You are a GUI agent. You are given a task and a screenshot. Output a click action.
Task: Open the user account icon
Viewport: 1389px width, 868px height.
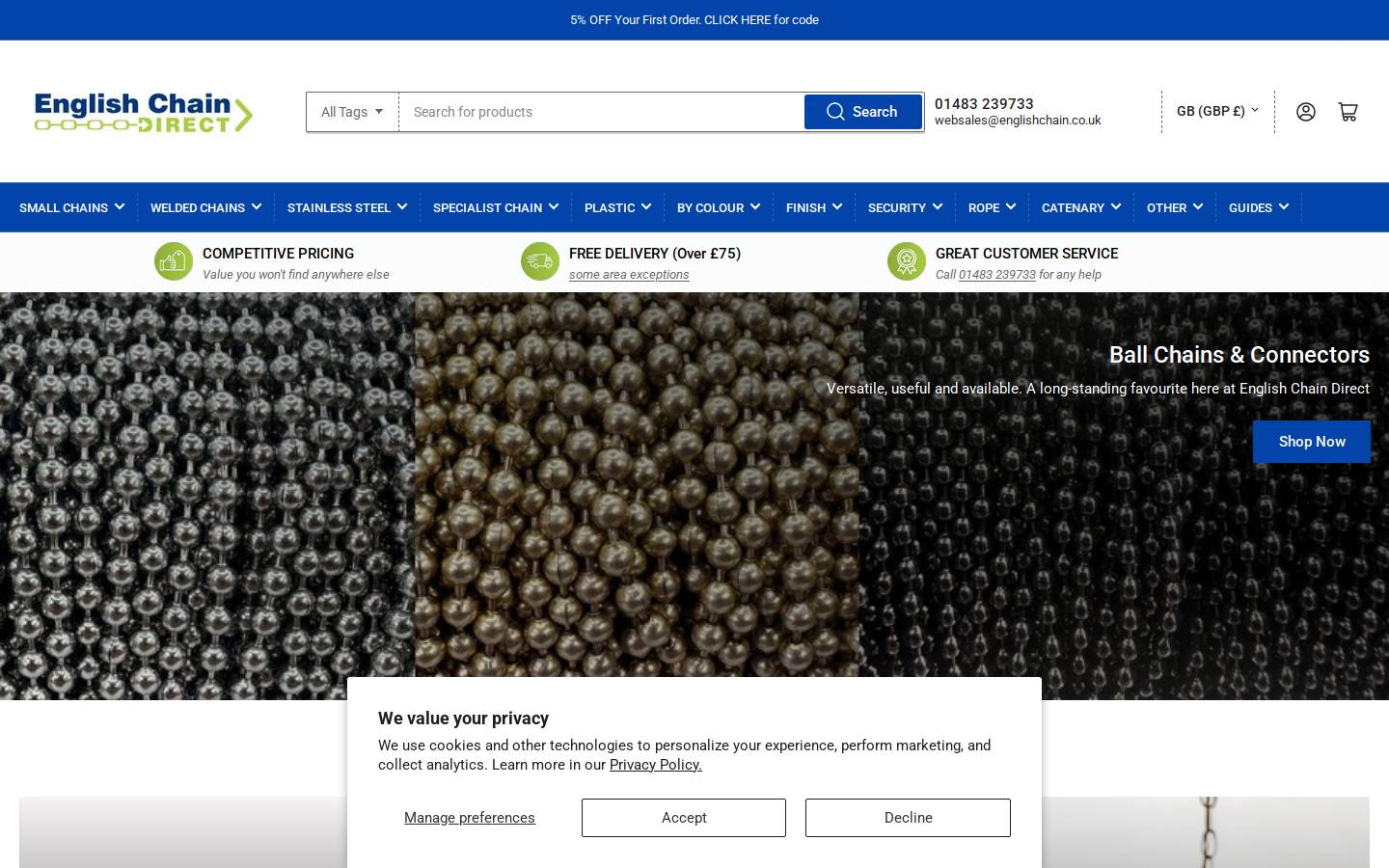pos(1306,112)
